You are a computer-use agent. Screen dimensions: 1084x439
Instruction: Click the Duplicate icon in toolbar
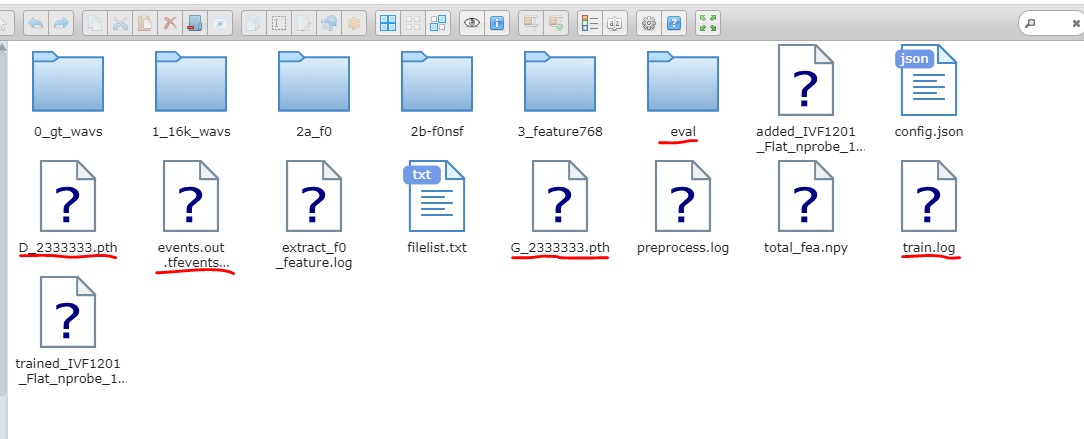pyautogui.click(x=254, y=24)
